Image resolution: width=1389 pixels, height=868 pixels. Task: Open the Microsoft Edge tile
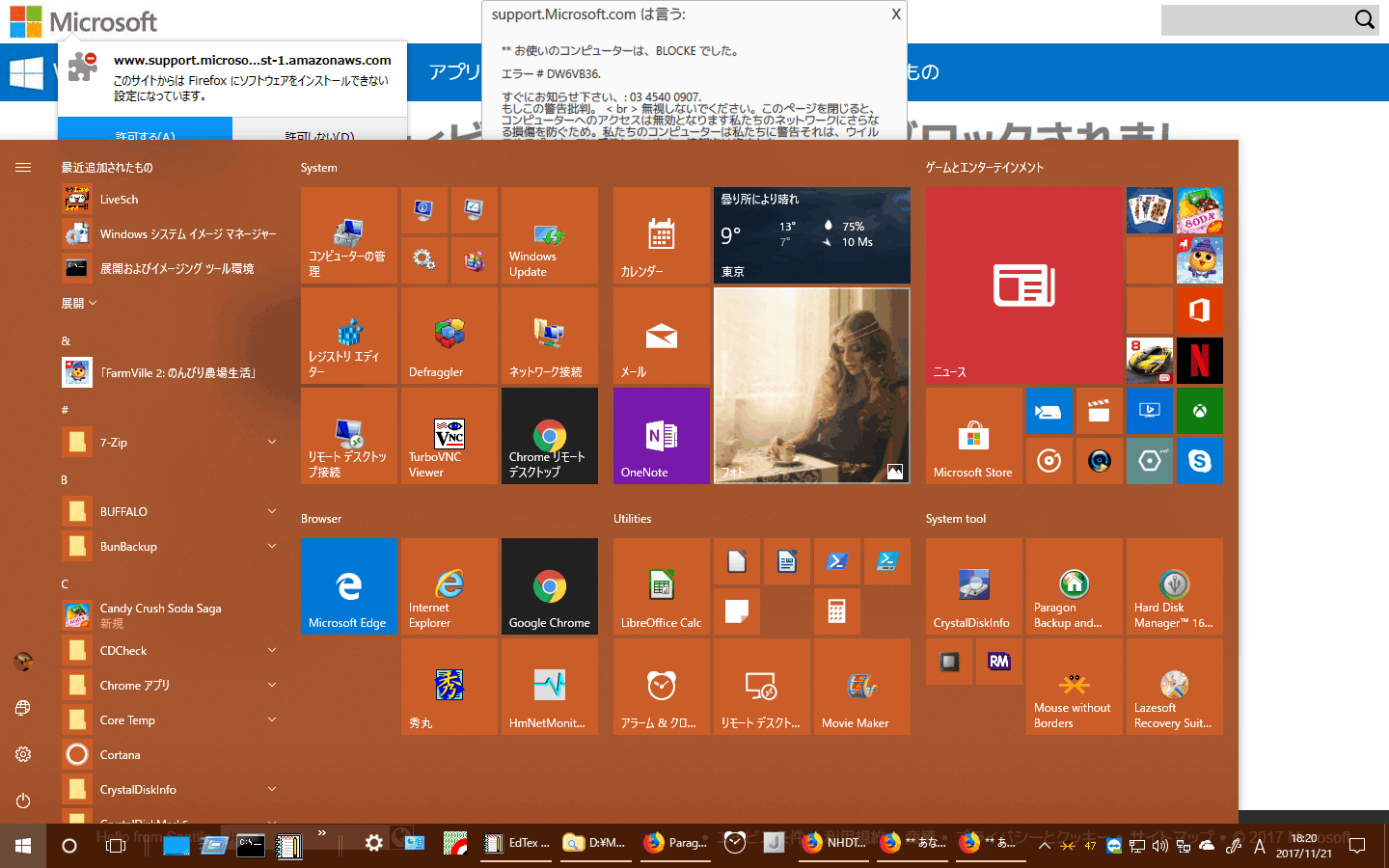point(349,586)
